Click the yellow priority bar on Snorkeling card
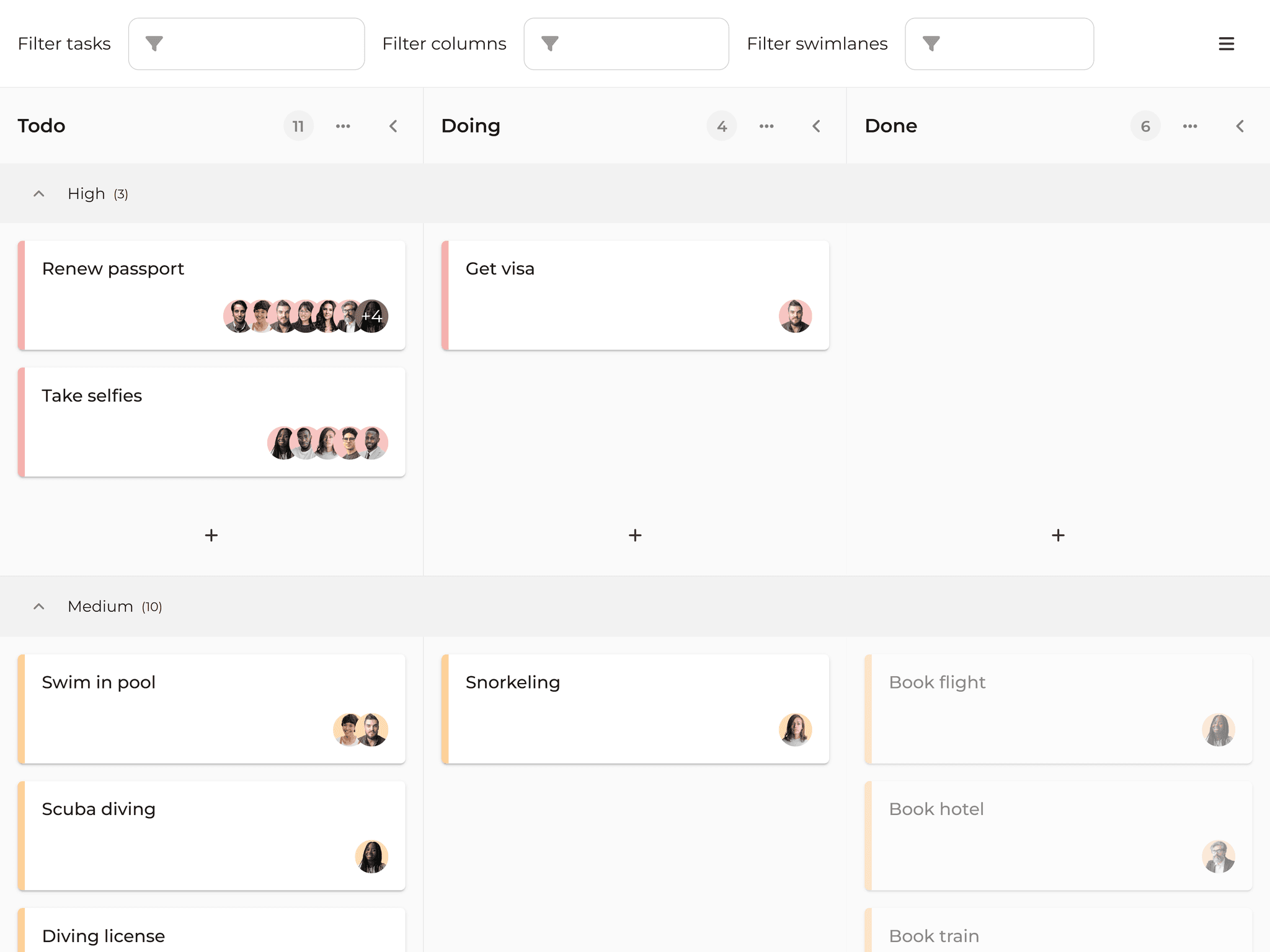The height and width of the screenshot is (952, 1270). 444,709
